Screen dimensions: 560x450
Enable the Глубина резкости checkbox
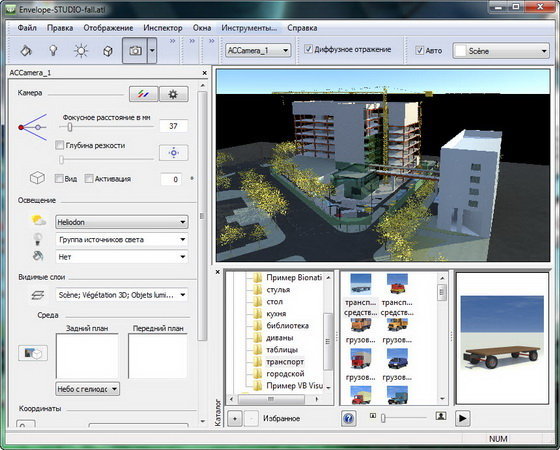tap(60, 145)
